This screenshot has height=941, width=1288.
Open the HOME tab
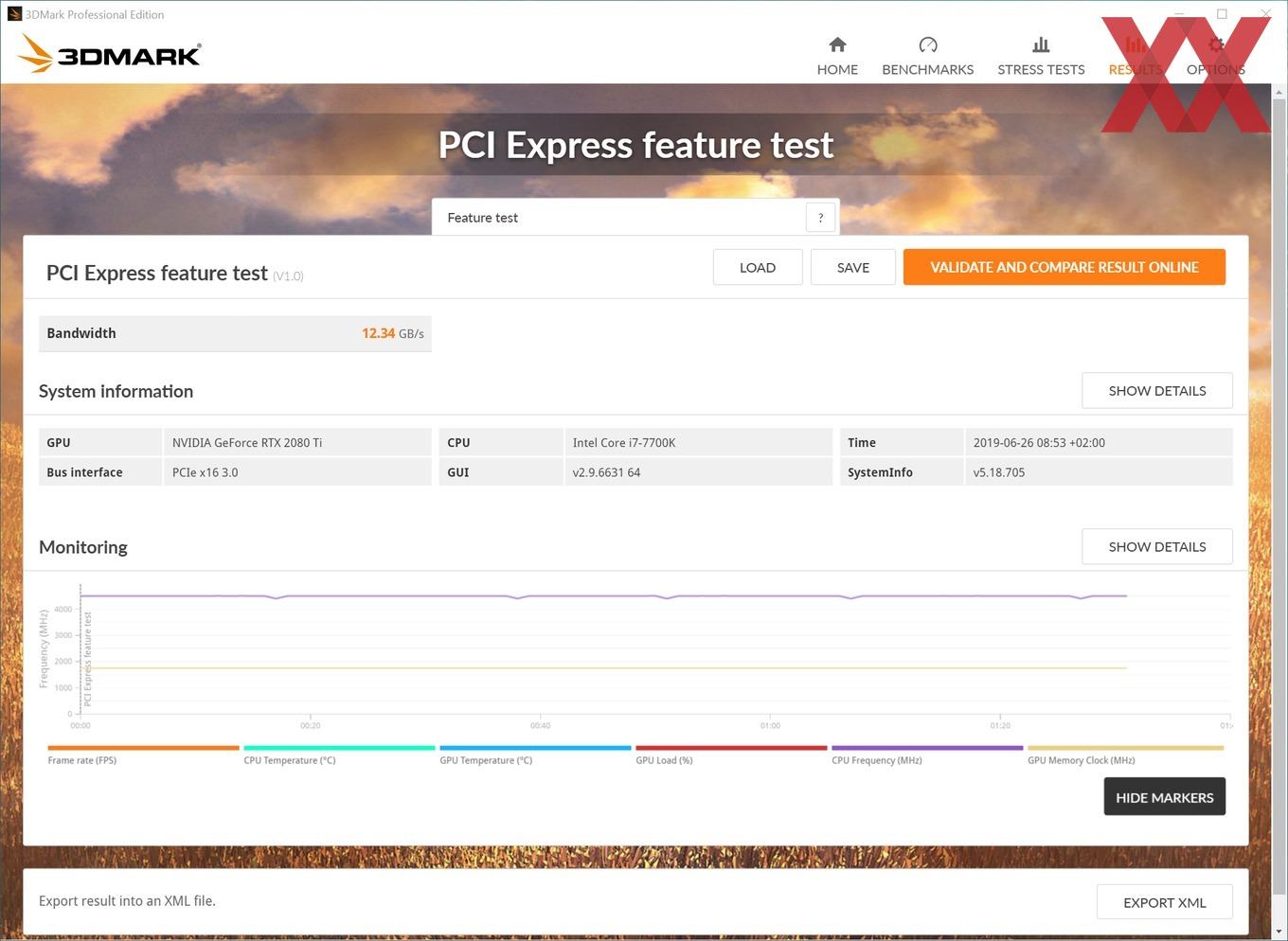837,57
